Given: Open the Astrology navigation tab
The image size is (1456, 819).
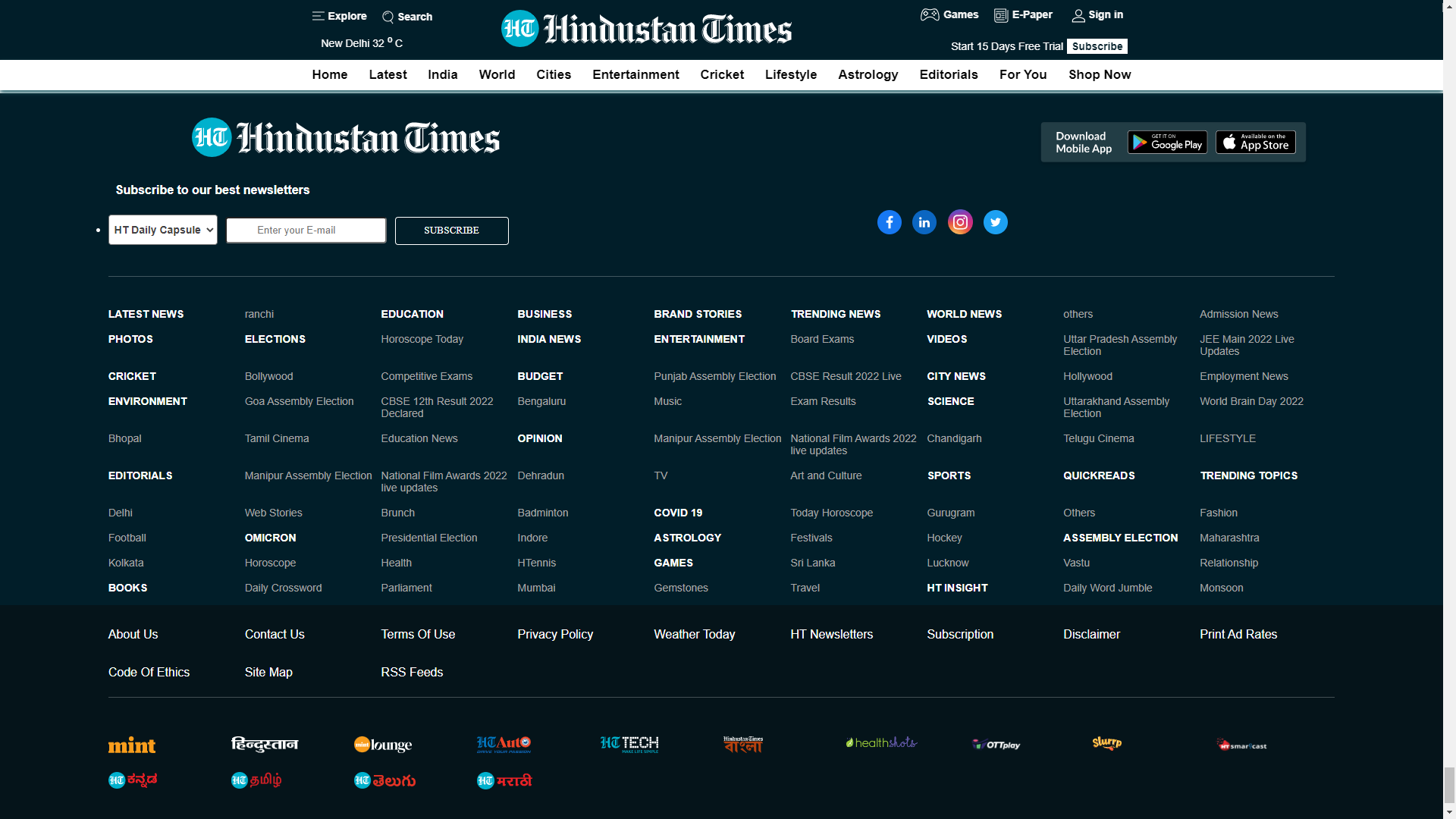Looking at the screenshot, I should tap(868, 74).
